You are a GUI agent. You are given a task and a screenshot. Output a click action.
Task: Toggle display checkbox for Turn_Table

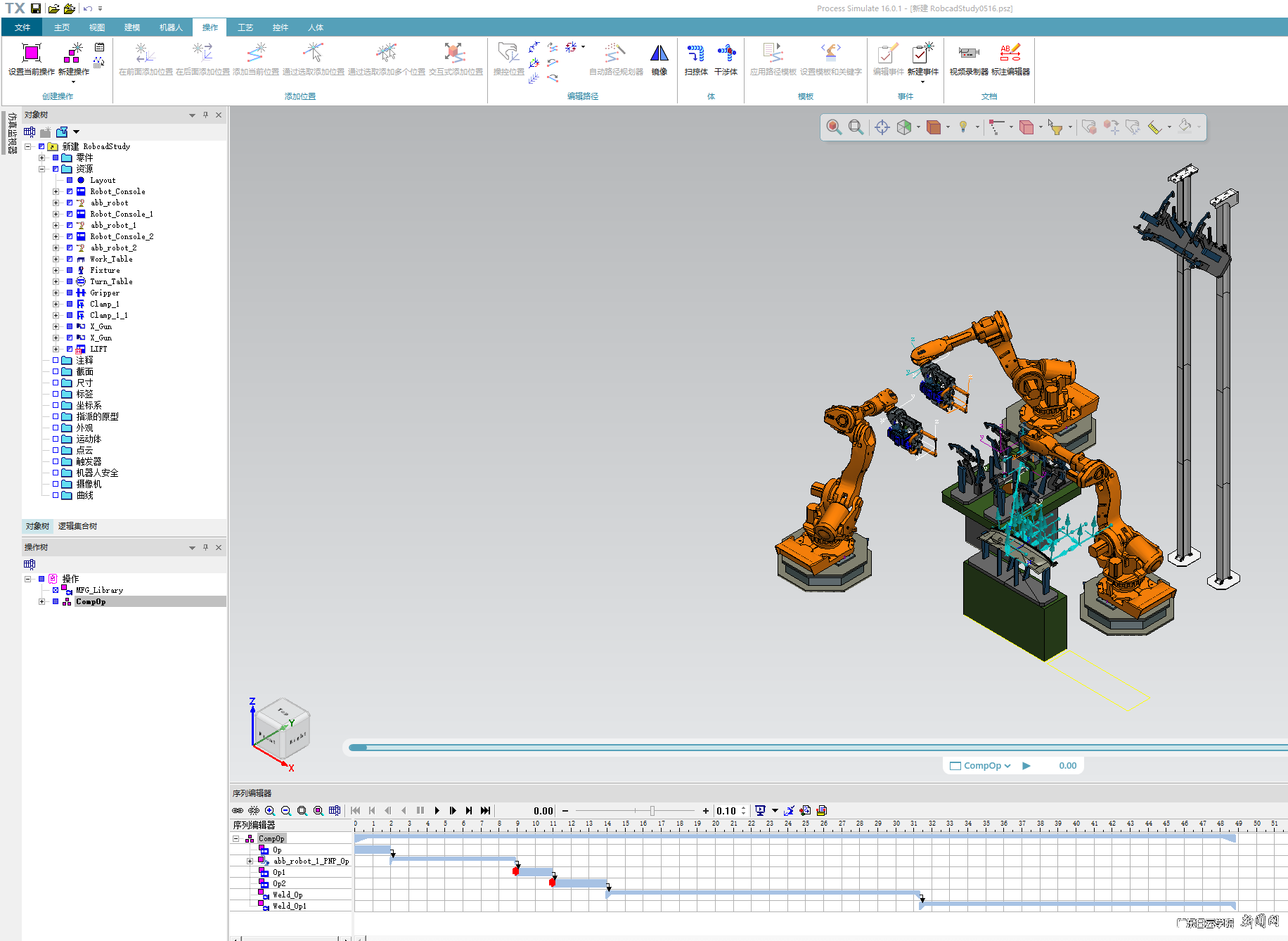tap(70, 281)
